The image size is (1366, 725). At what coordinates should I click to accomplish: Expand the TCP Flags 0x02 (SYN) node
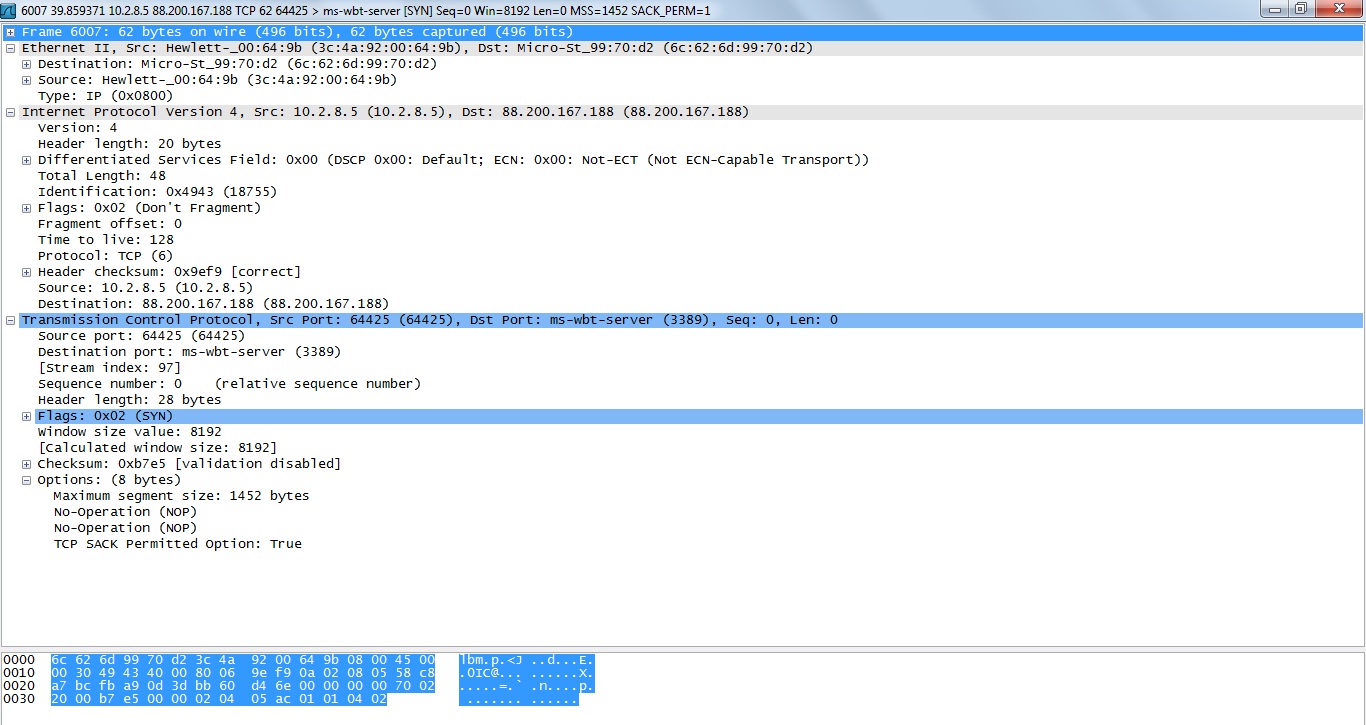[26, 416]
